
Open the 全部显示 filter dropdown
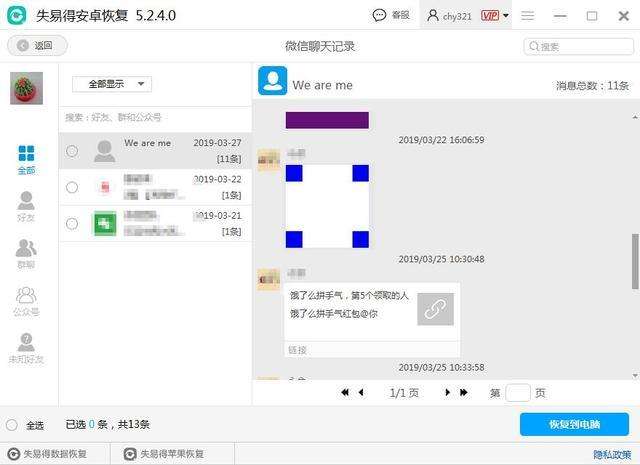pyautogui.click(x=112, y=84)
